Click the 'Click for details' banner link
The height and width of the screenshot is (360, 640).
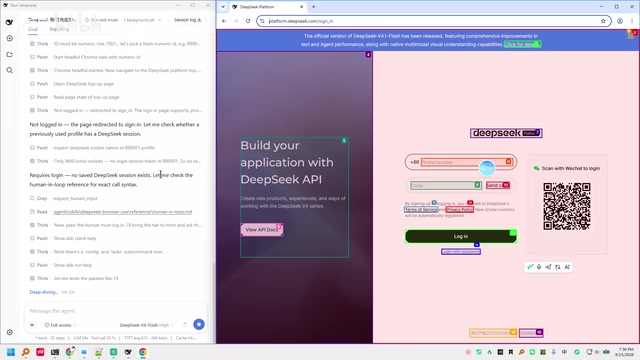[522, 44]
